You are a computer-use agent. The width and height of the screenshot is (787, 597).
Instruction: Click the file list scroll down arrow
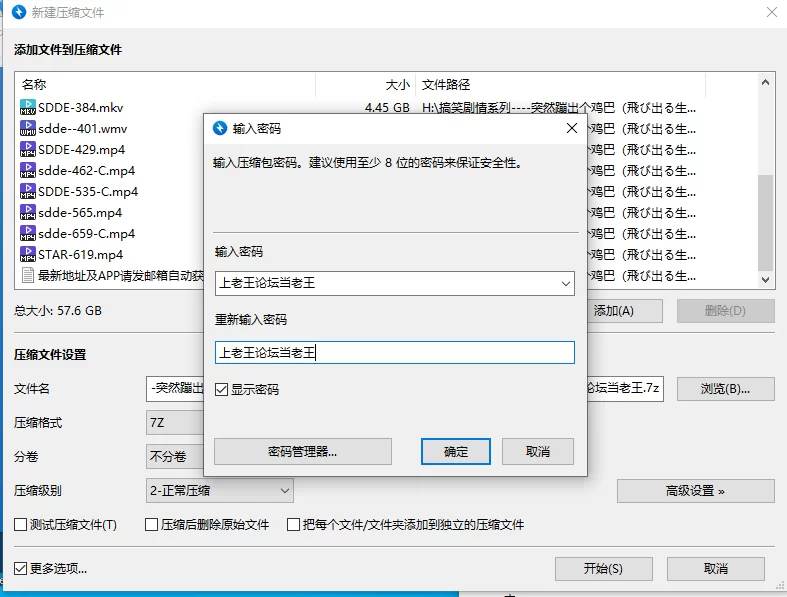click(x=765, y=280)
